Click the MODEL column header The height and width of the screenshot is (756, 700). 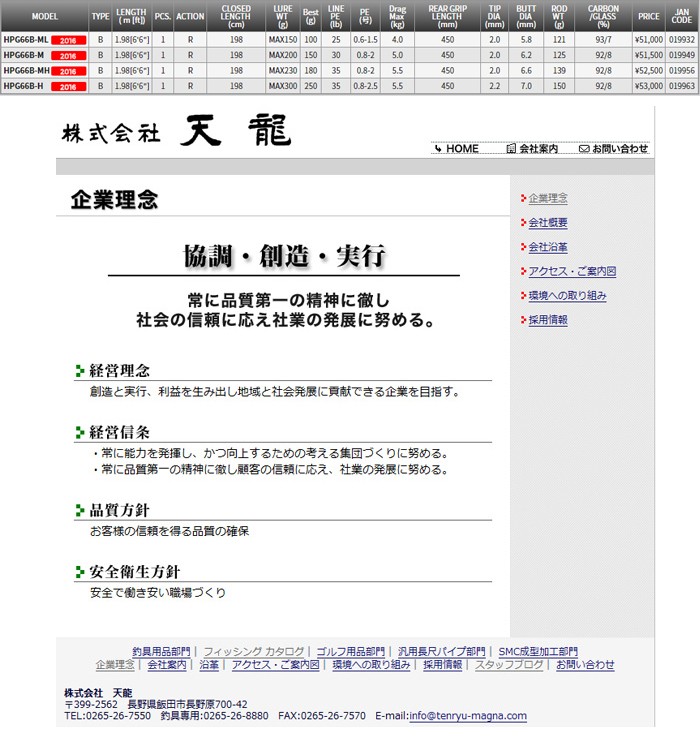click(44, 16)
